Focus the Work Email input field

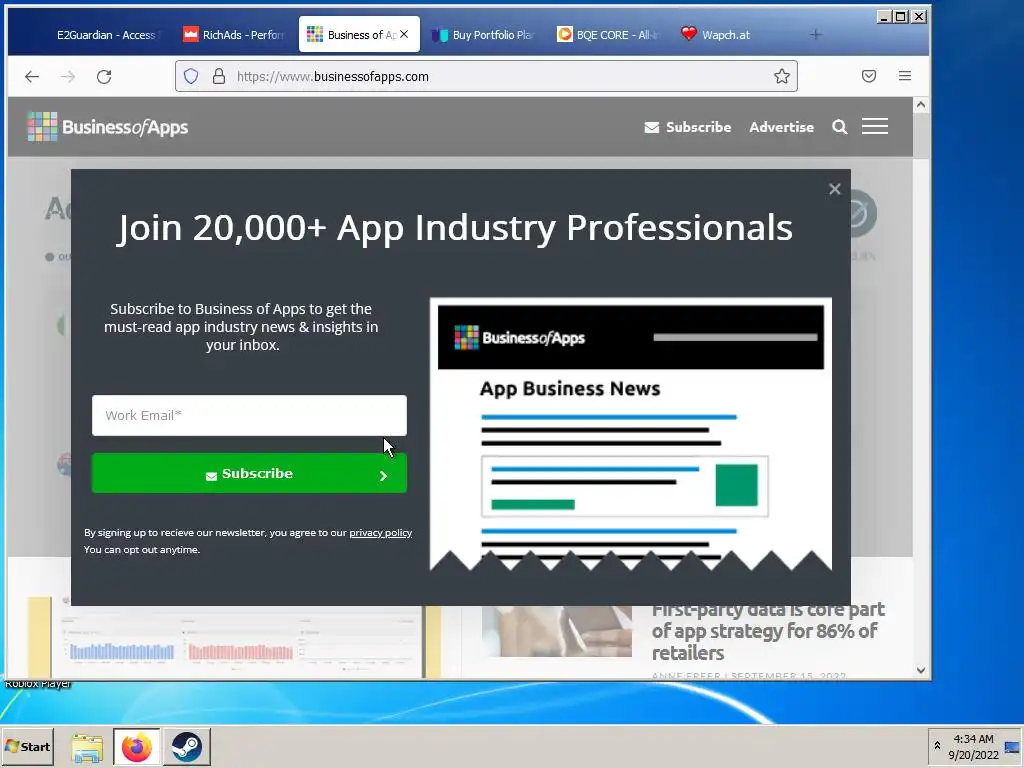(249, 415)
